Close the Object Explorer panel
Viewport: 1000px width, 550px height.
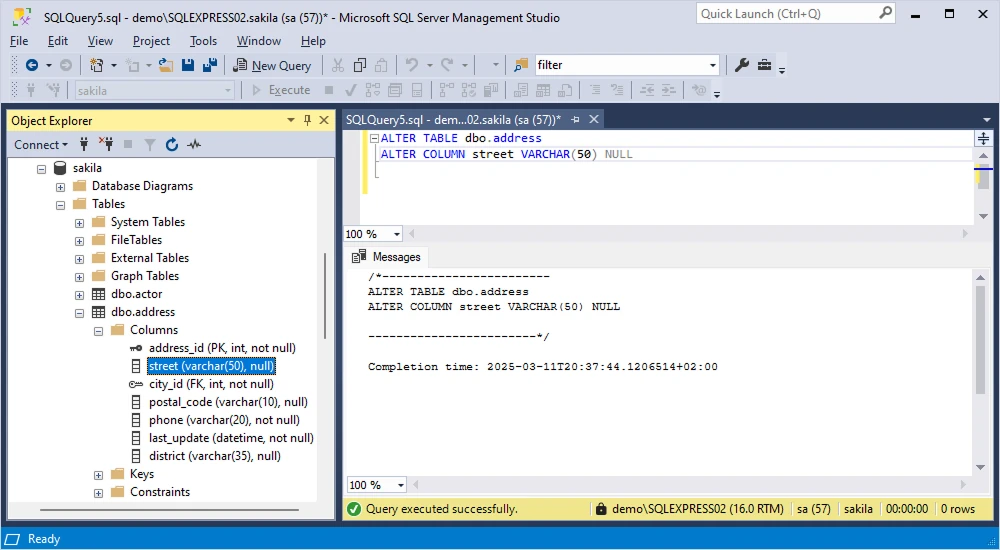pyautogui.click(x=324, y=120)
